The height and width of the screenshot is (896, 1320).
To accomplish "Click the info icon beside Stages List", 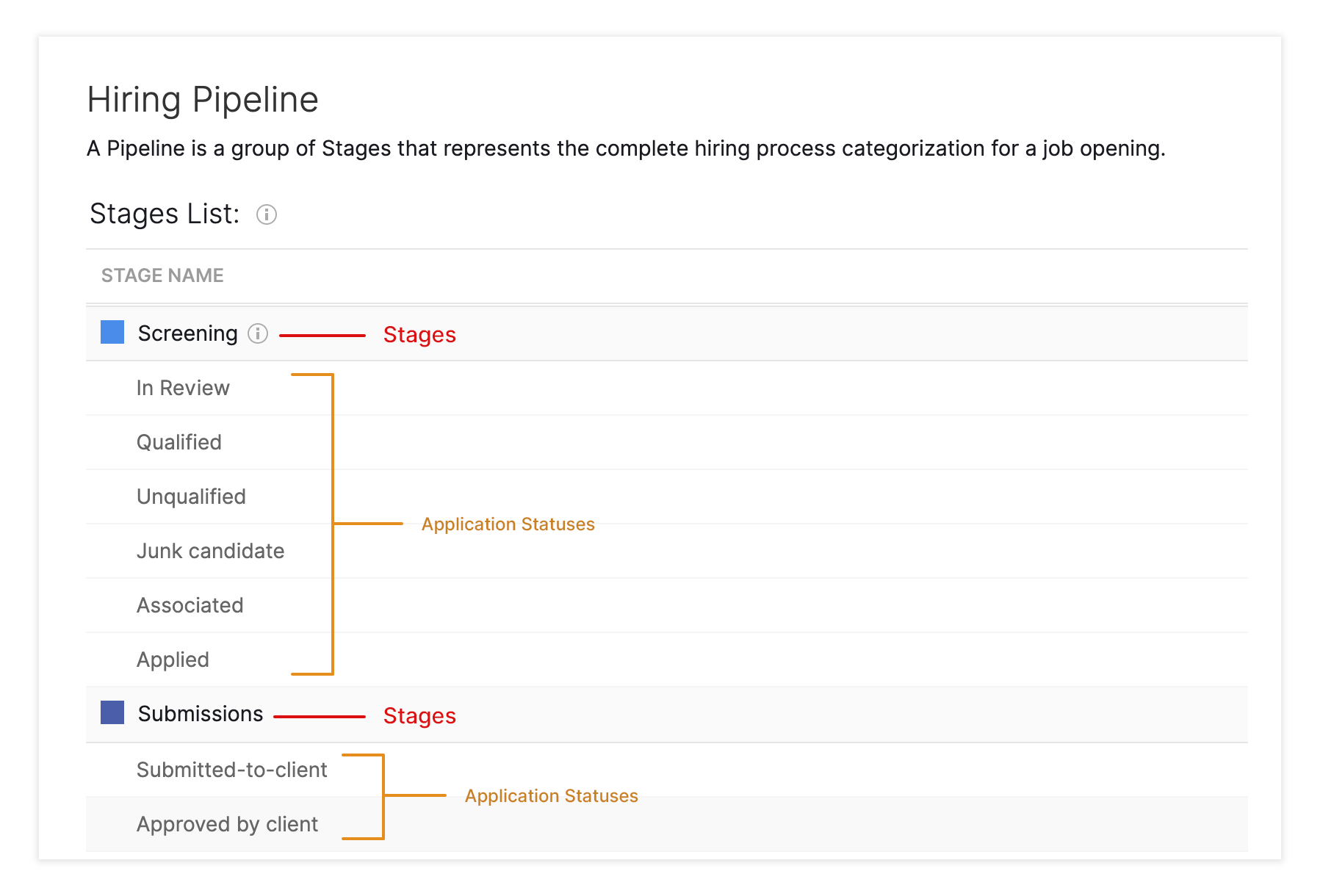I will click(x=266, y=214).
